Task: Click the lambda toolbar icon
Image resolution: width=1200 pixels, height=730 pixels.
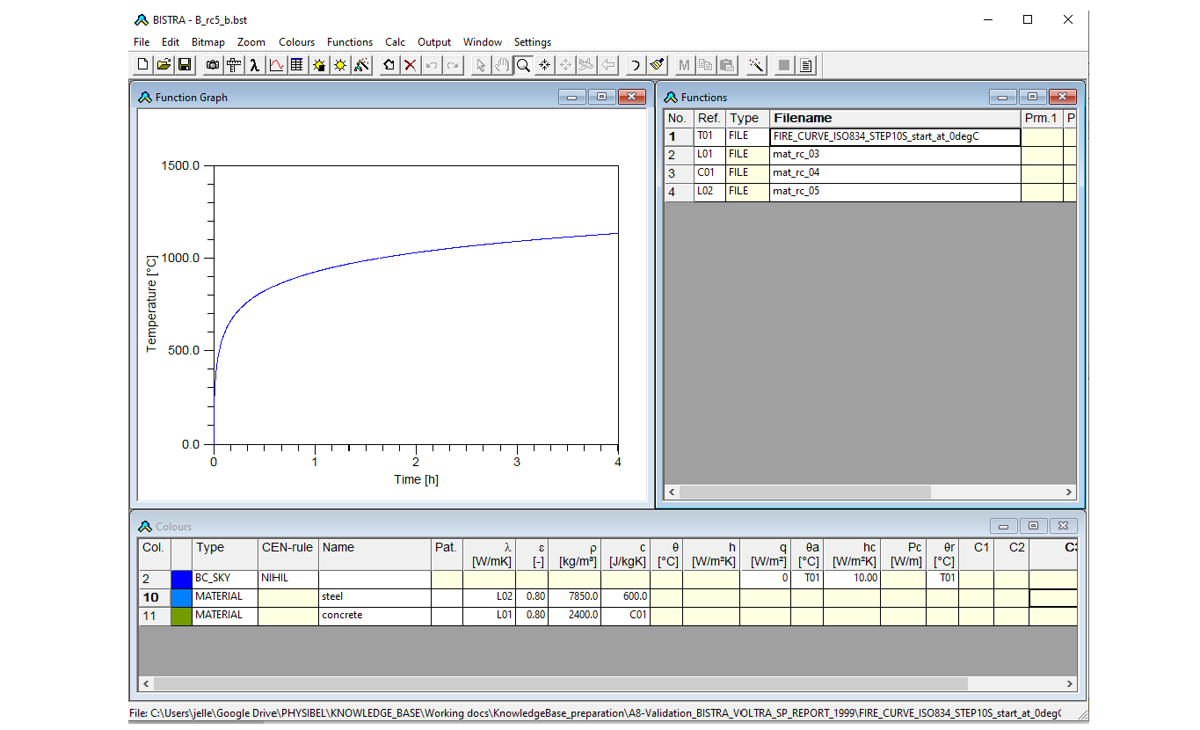Action: click(254, 65)
